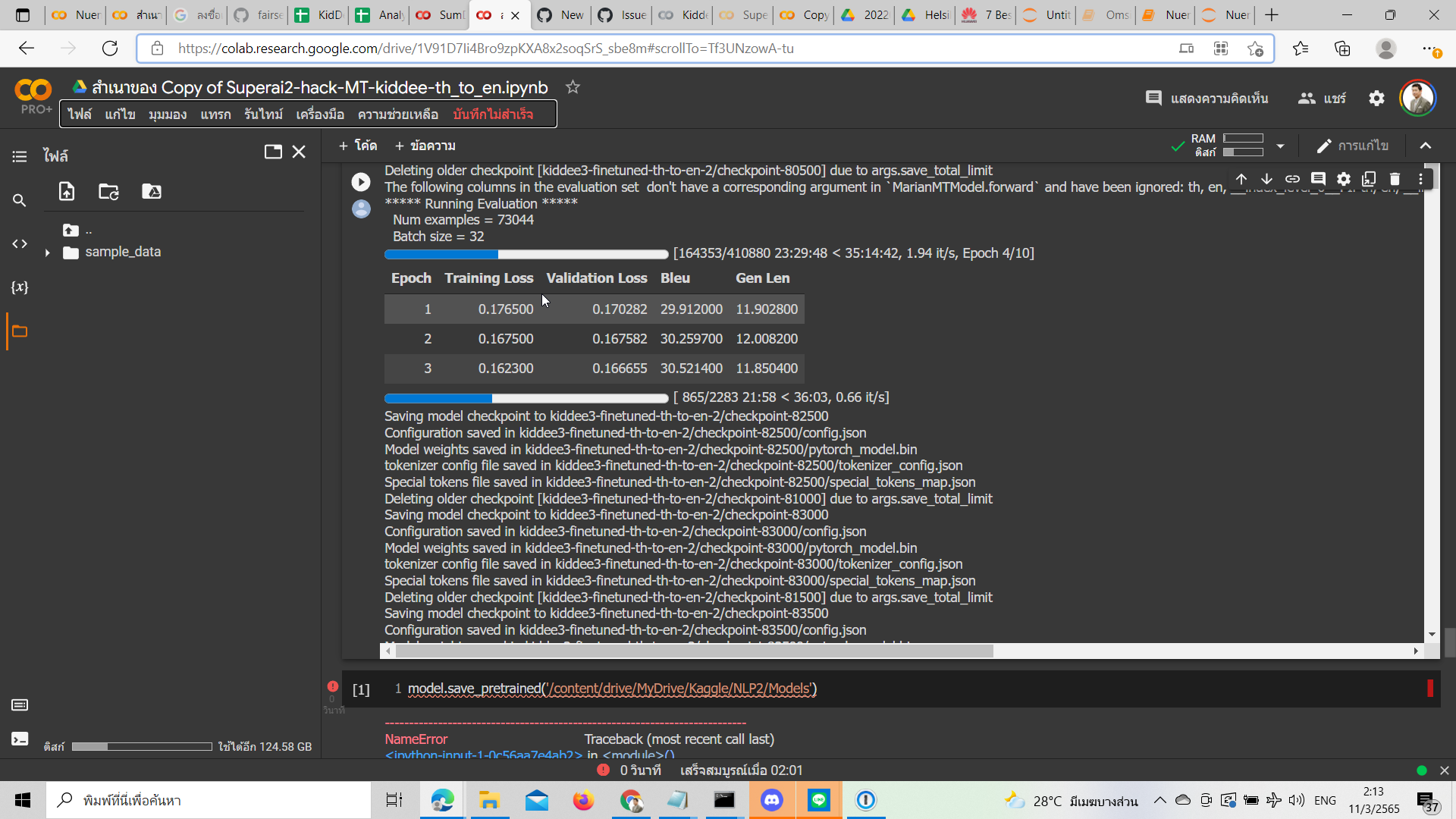Screen dimensions: 1456x819
Task: Mute the system volume in the tray
Action: click(1296, 800)
